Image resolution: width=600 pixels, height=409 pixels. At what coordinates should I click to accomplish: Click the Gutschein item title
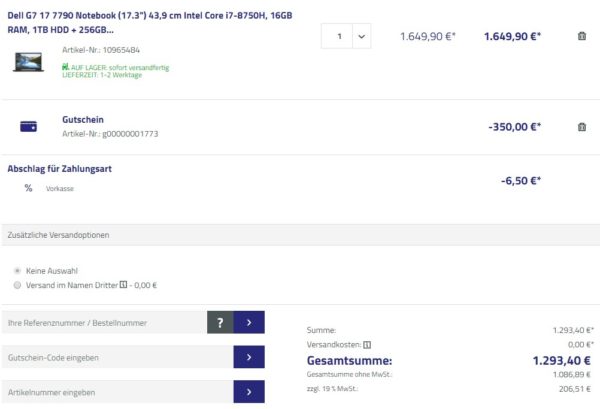[x=83, y=120]
